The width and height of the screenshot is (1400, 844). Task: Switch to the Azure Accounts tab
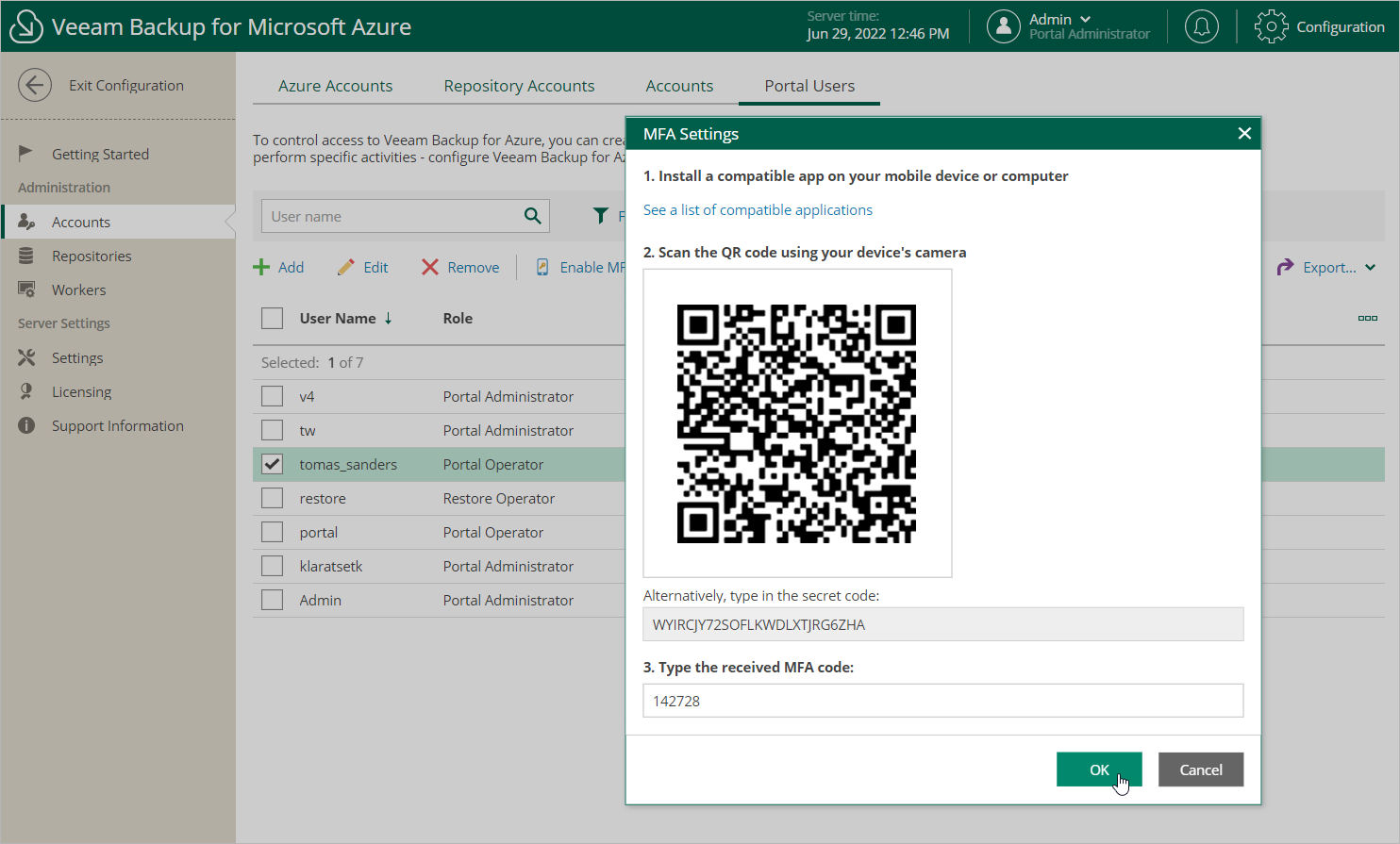(x=335, y=86)
